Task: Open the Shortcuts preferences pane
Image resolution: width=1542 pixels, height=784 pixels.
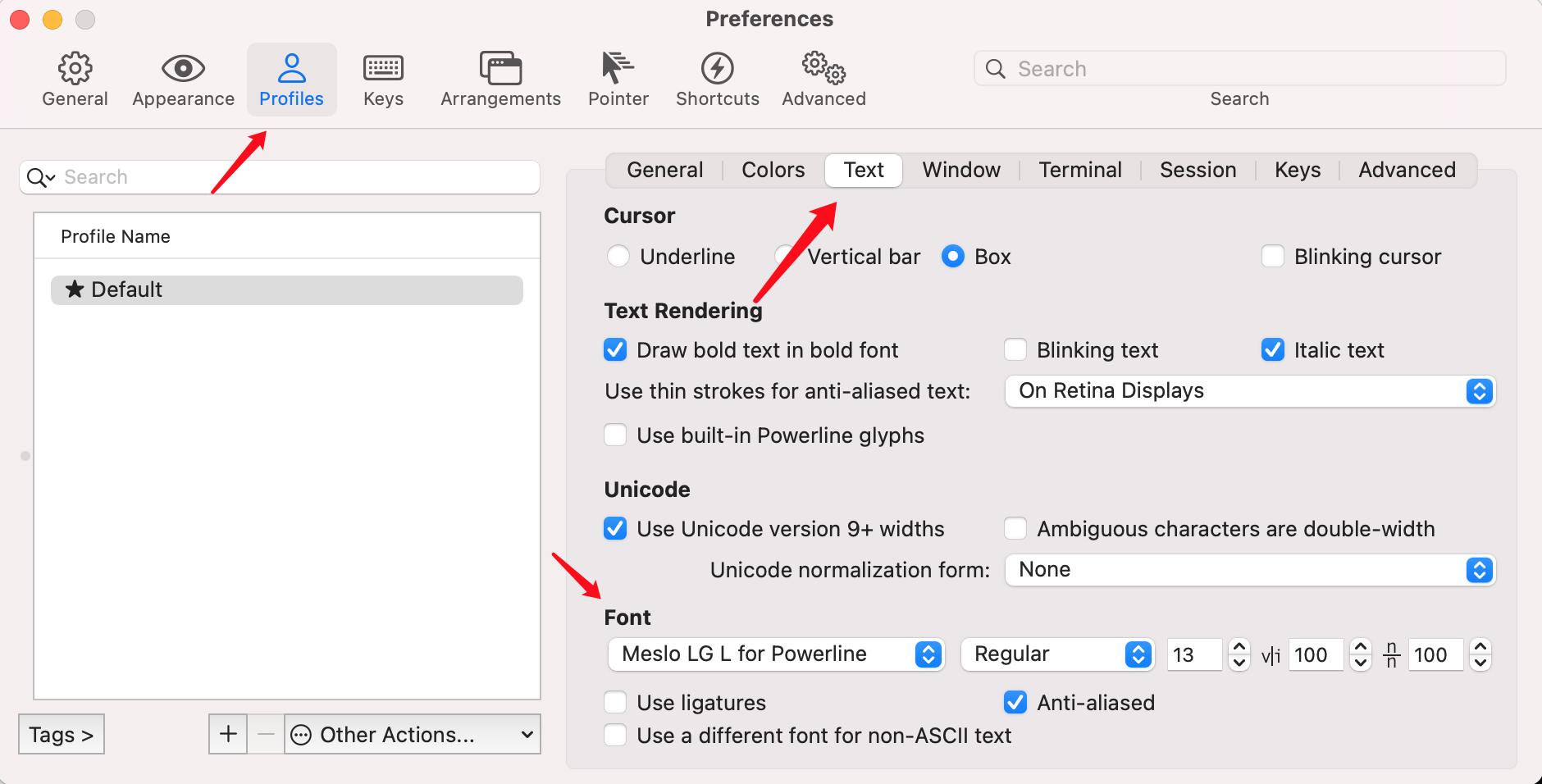Action: [x=717, y=80]
